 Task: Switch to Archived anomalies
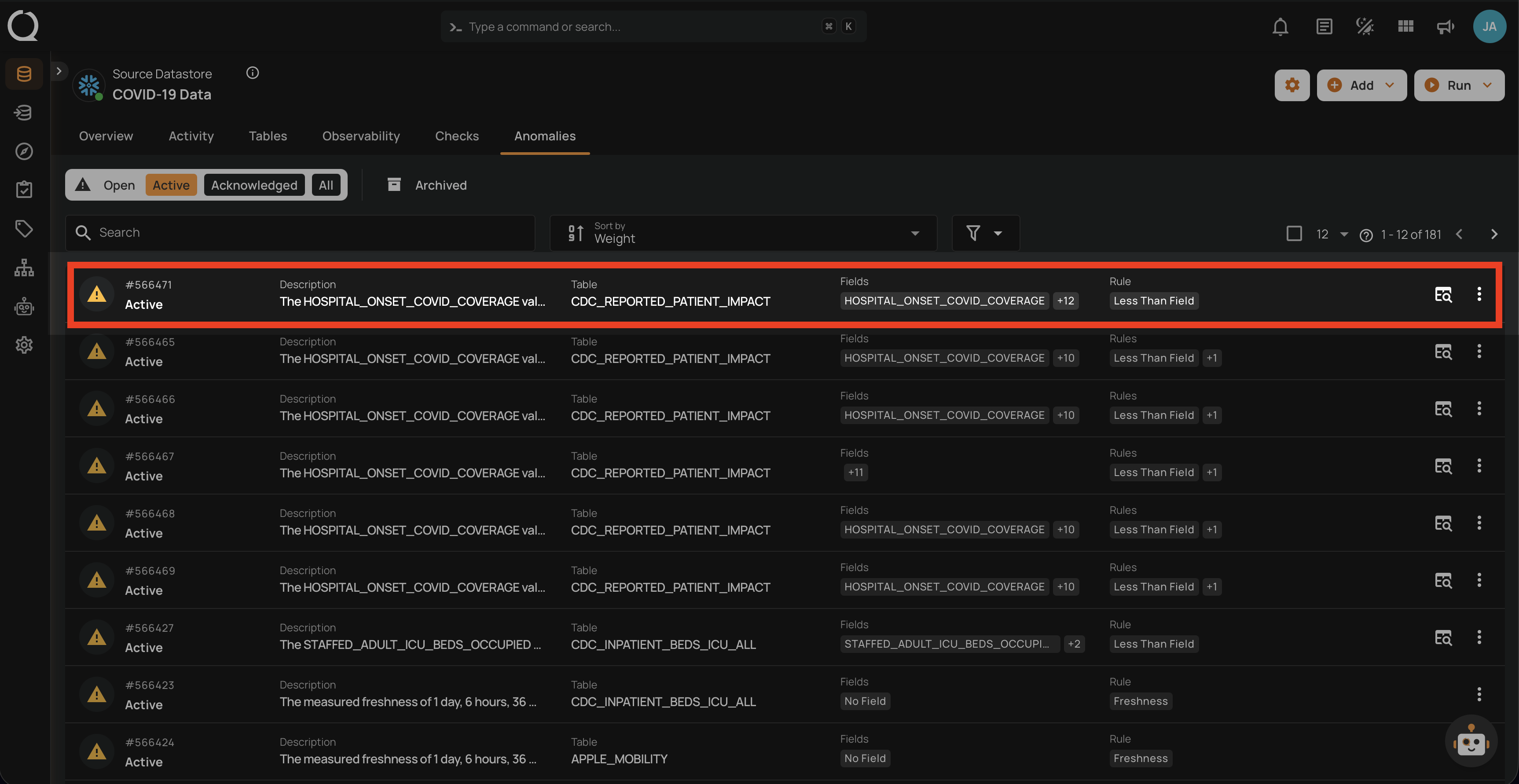coord(427,185)
